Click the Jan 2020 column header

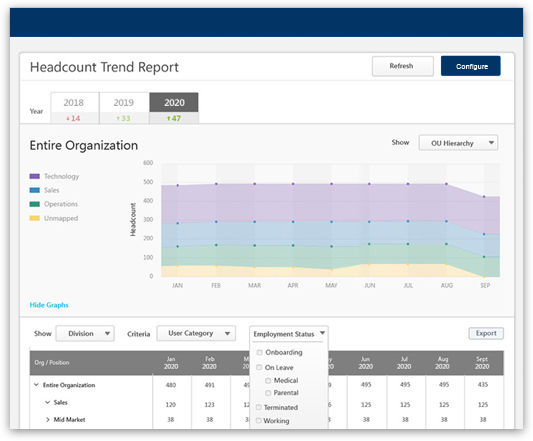(x=171, y=363)
